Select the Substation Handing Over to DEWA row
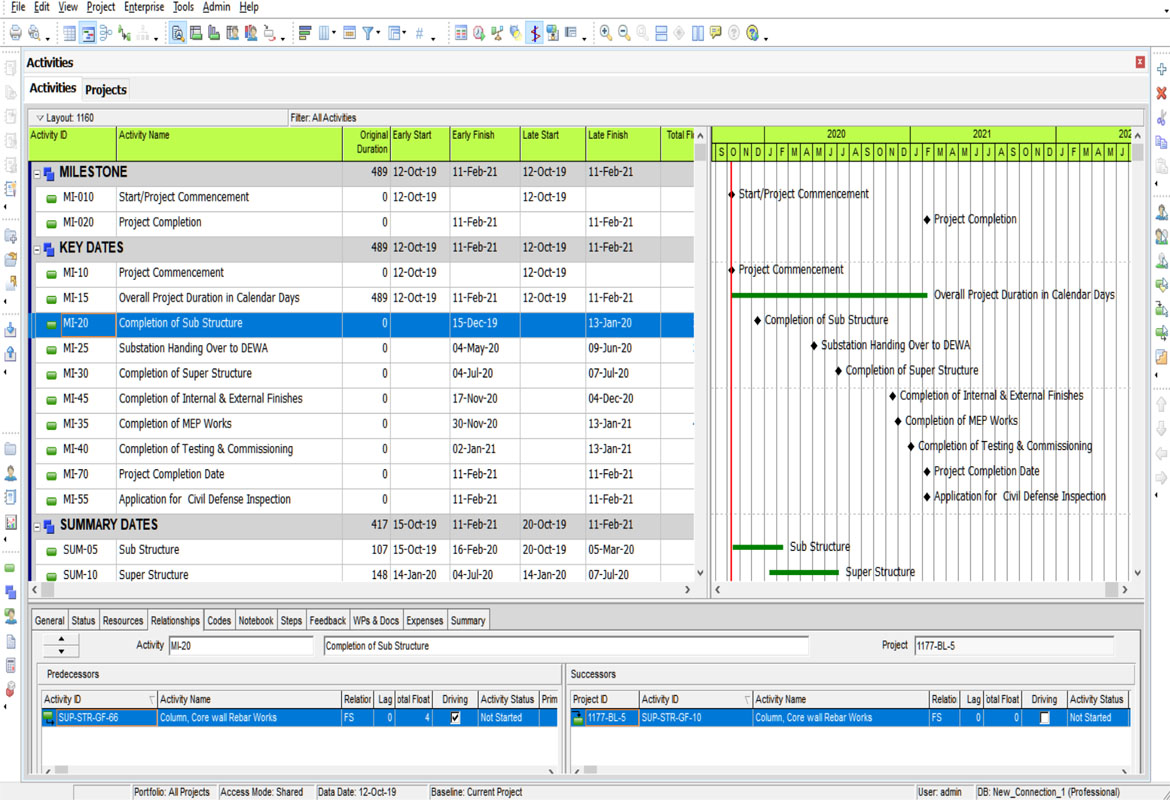This screenshot has height=800, width=1170. [x=361, y=349]
